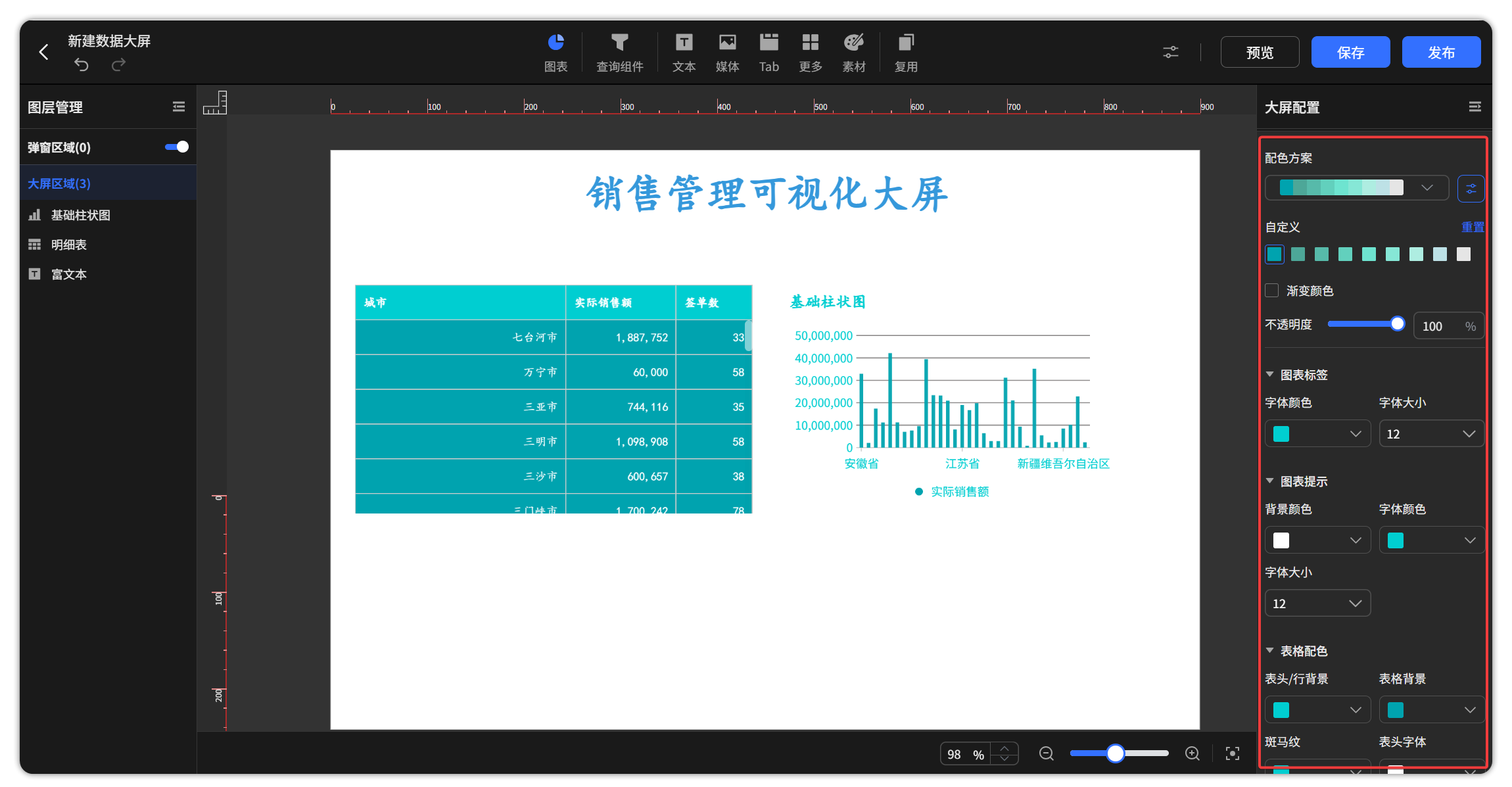The image size is (1512, 787).
Task: Open 图表提示 背景颜色 dropdown
Action: pyautogui.click(x=1317, y=540)
